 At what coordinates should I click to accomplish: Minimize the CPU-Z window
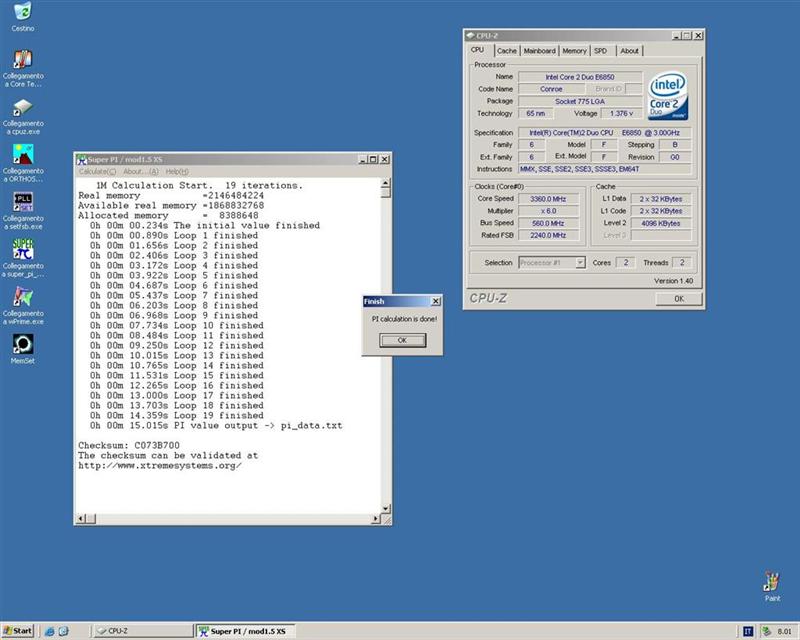(677, 36)
